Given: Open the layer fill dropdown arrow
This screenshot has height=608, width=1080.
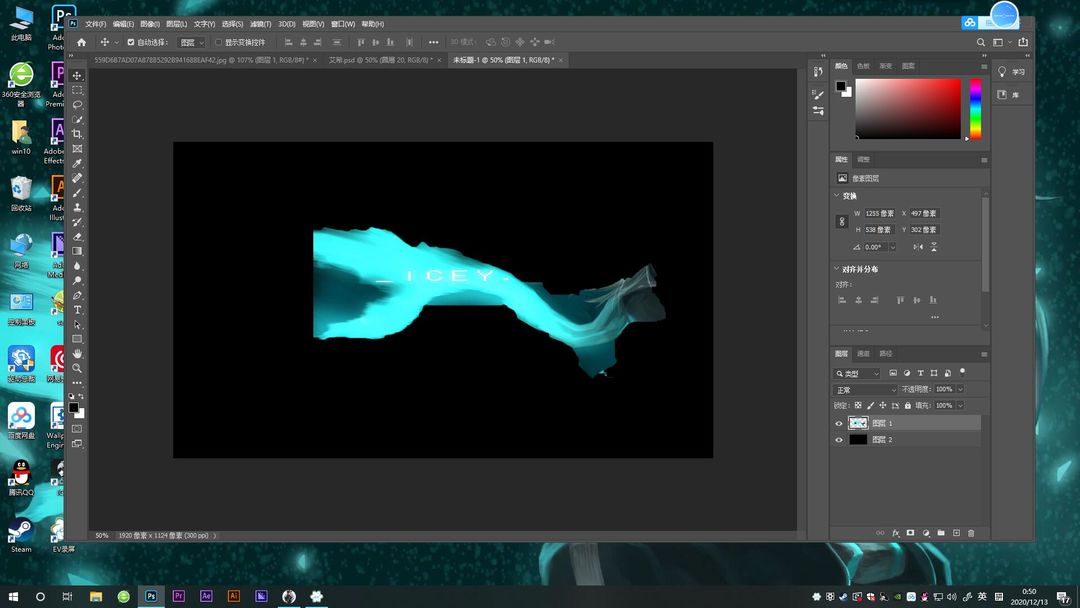Looking at the screenshot, I should tap(960, 406).
